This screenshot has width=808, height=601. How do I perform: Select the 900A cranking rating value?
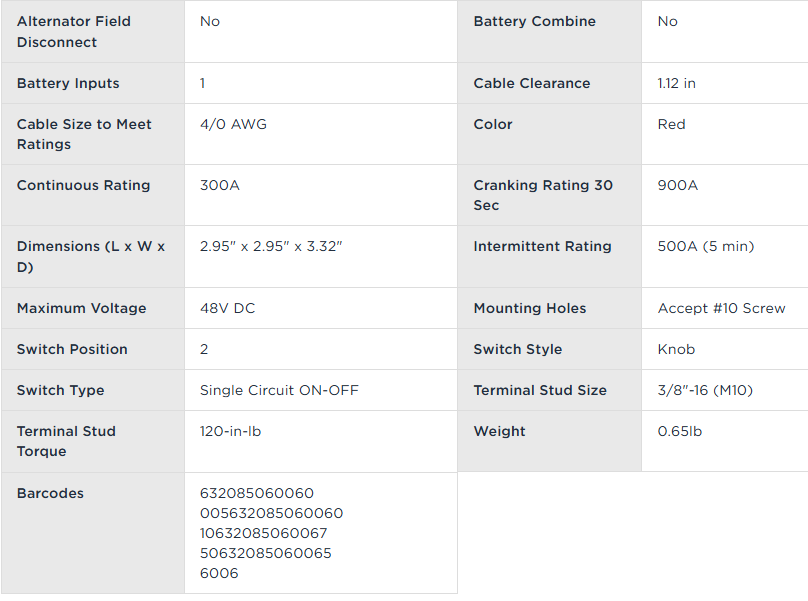point(678,185)
